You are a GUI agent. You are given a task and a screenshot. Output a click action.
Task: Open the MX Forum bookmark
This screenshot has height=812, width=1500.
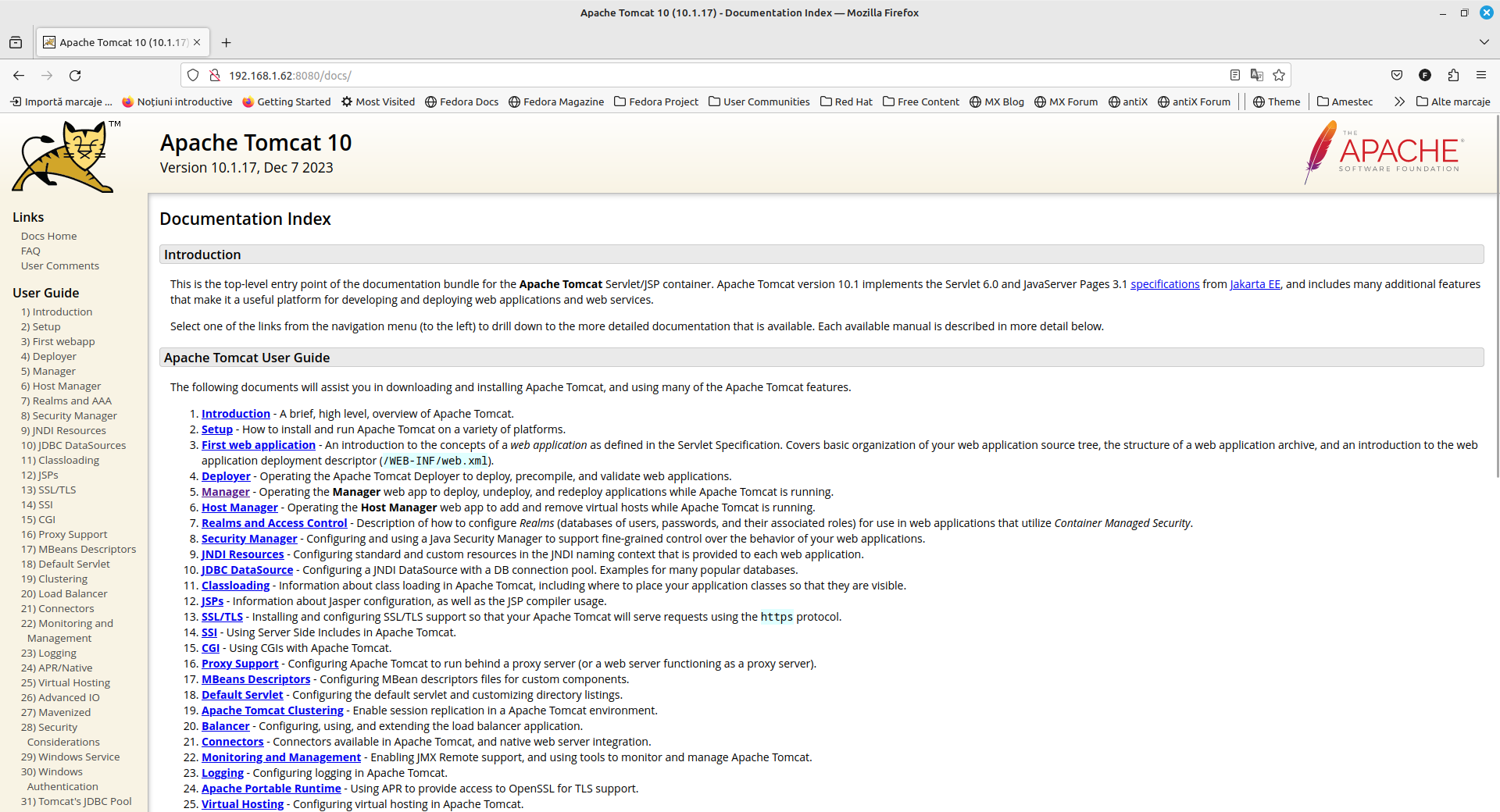1066,101
